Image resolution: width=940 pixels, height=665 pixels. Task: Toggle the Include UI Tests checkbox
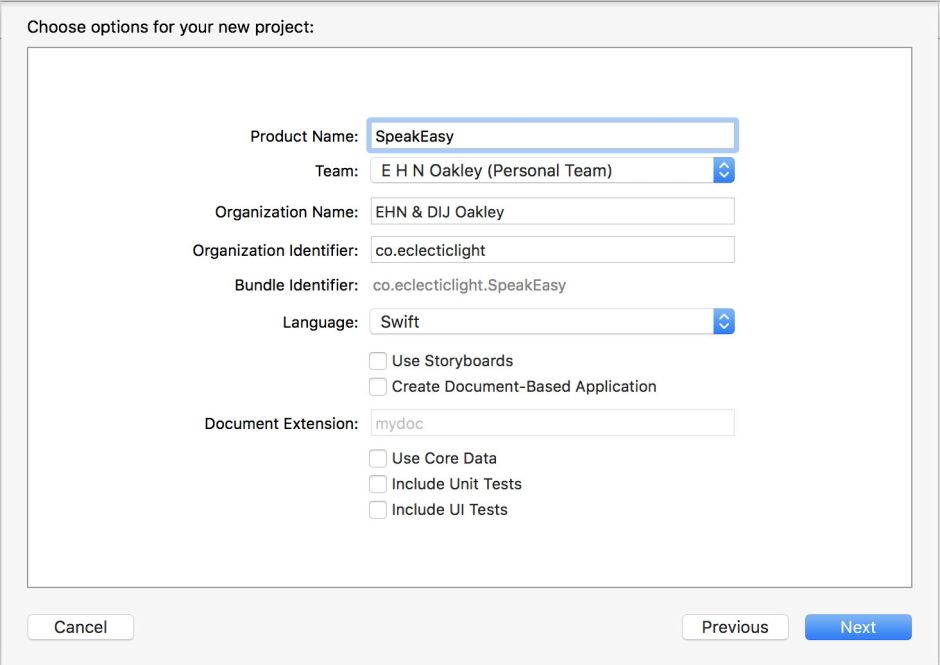[378, 510]
